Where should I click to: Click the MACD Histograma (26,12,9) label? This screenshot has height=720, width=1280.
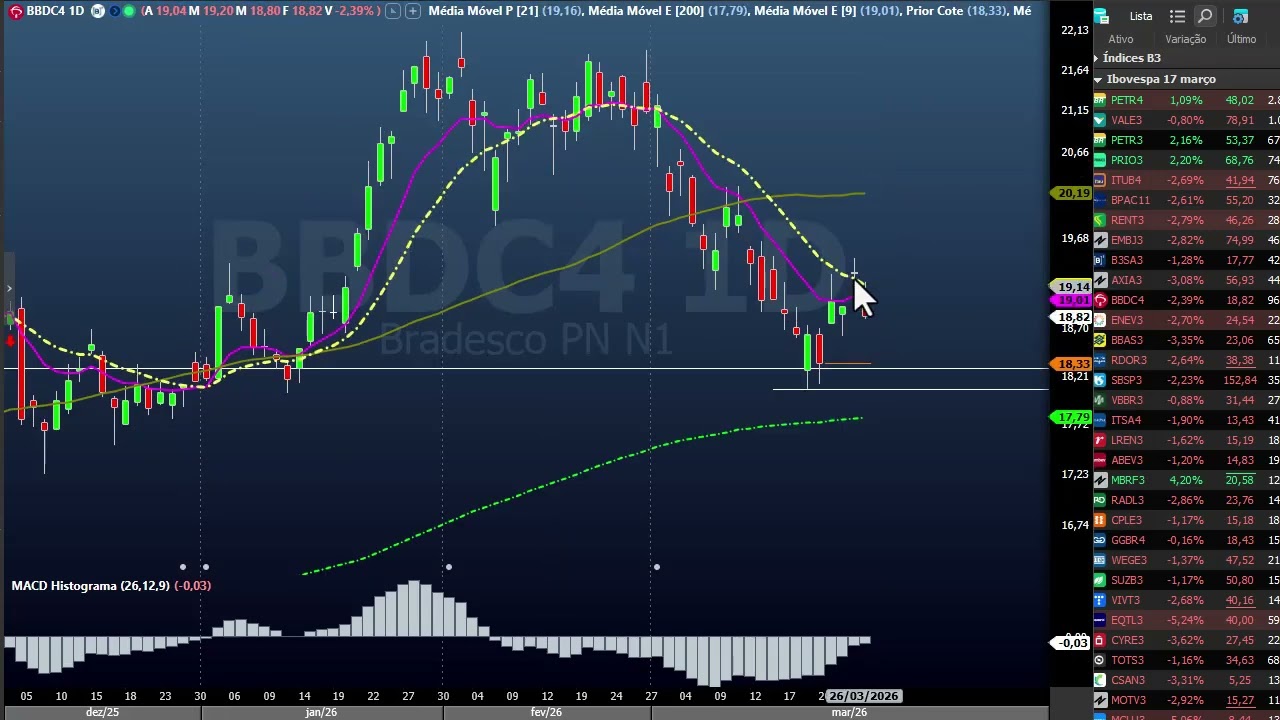[91, 585]
